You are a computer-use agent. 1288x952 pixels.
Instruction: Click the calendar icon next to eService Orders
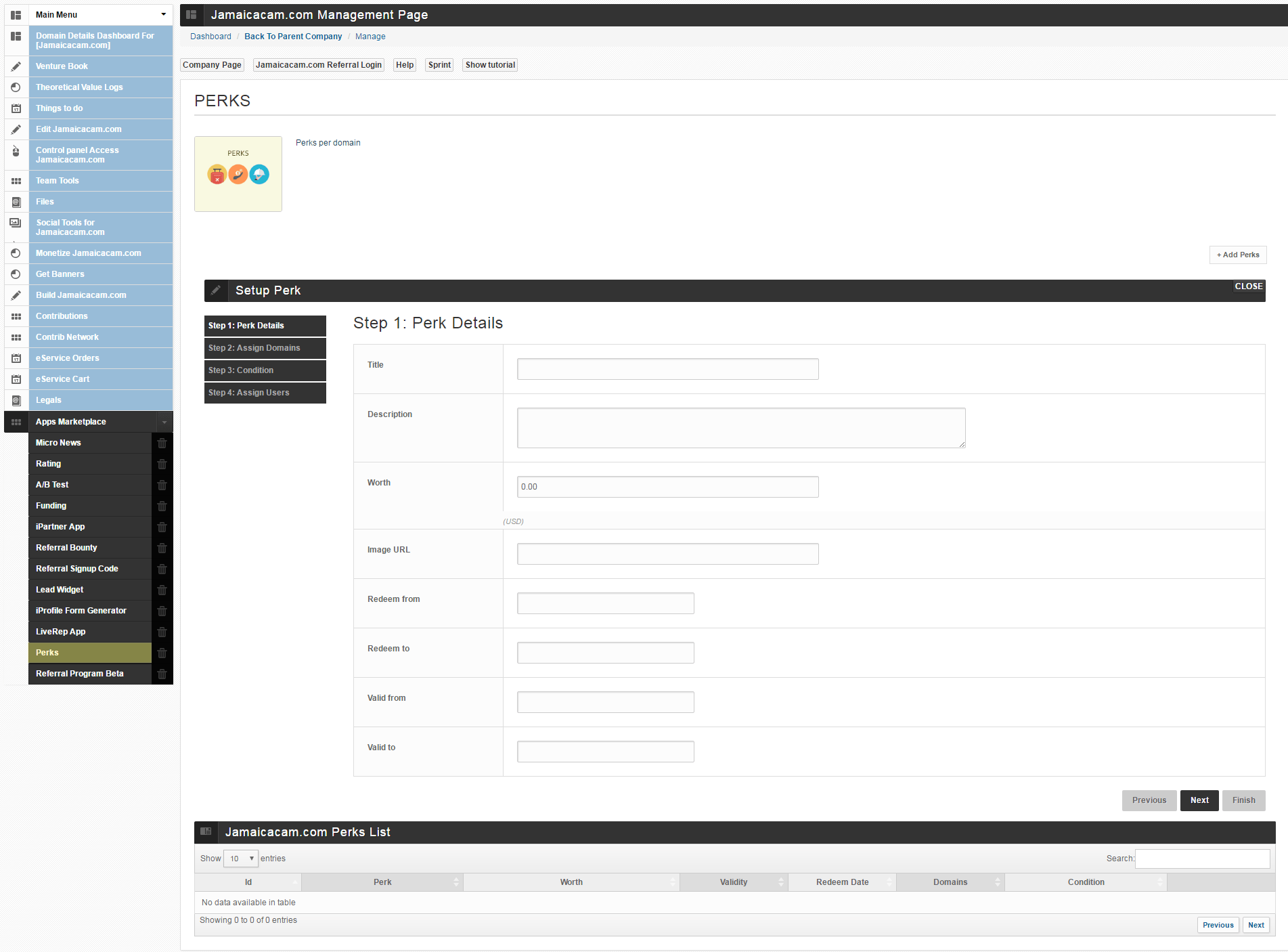tap(16, 358)
